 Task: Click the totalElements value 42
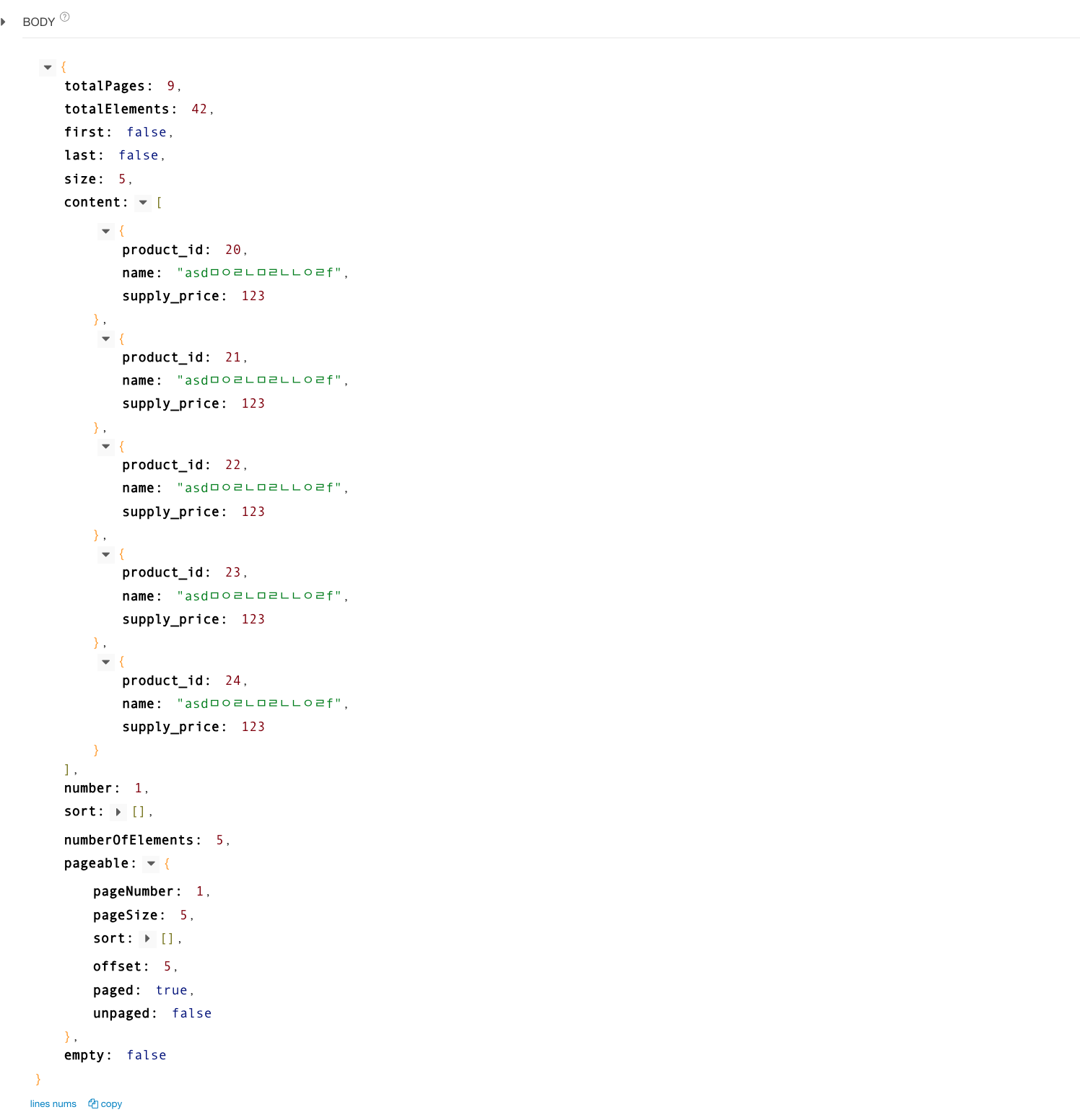[199, 109]
